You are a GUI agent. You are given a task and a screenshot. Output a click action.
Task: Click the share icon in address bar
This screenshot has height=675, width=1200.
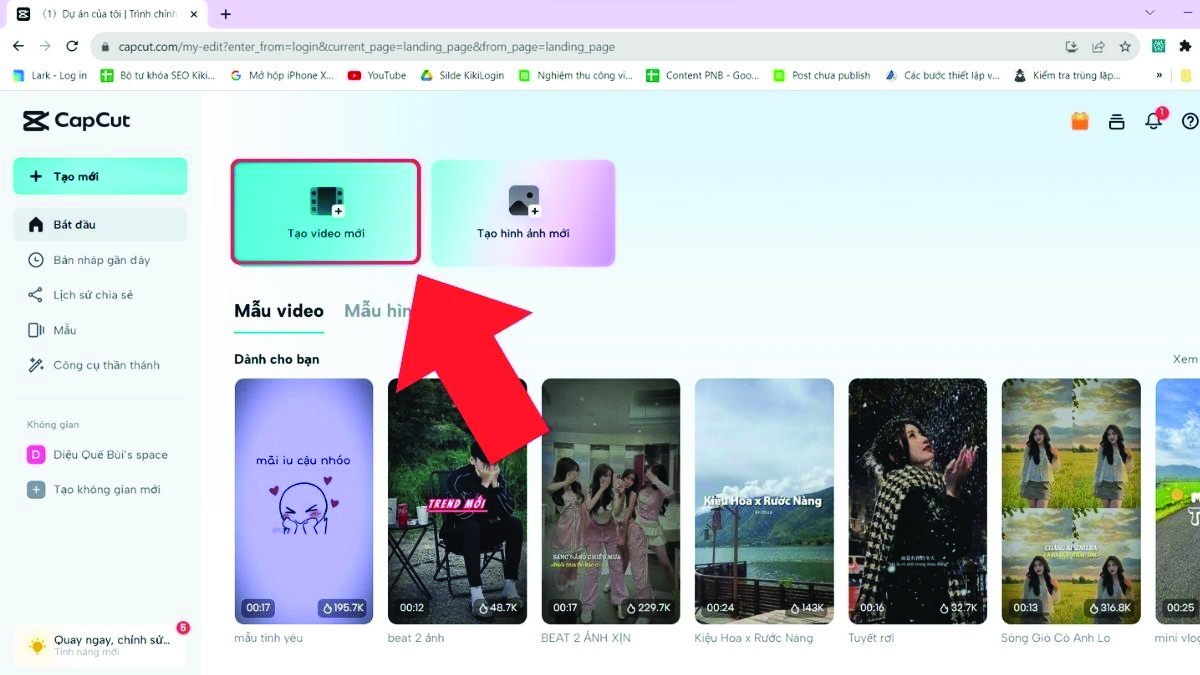coord(1098,46)
